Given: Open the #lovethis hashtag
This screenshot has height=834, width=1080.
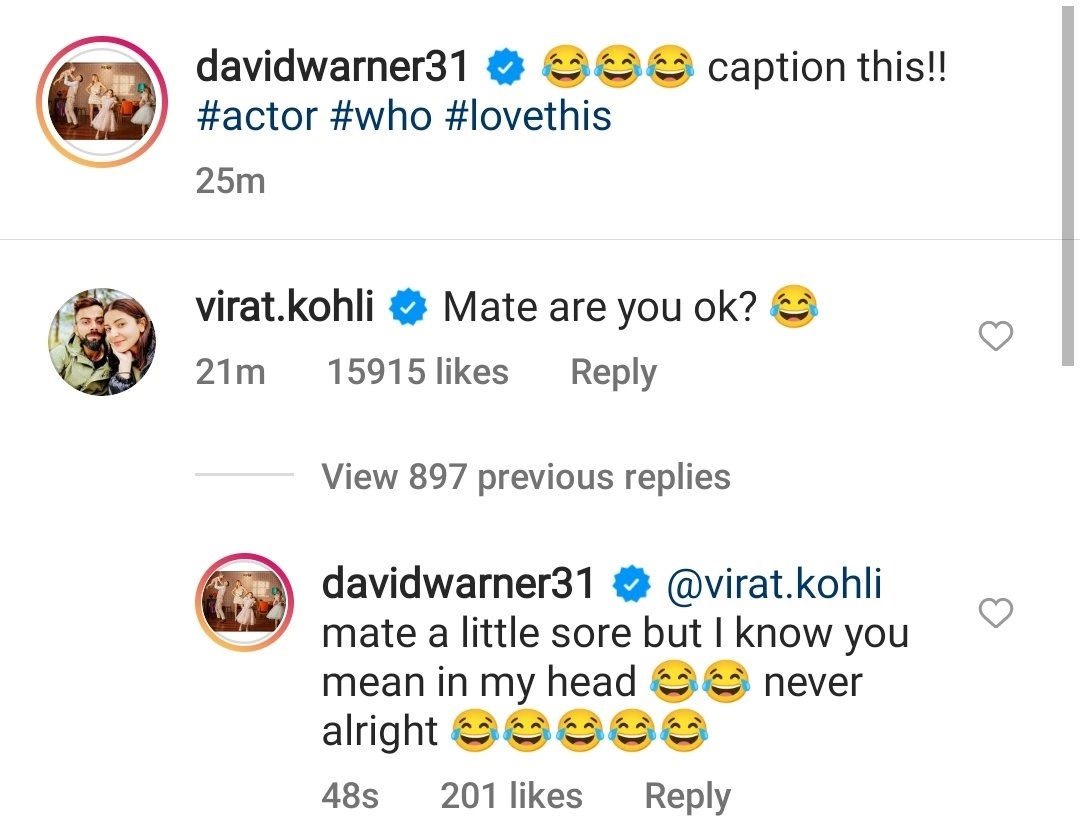Looking at the screenshot, I should point(528,117).
